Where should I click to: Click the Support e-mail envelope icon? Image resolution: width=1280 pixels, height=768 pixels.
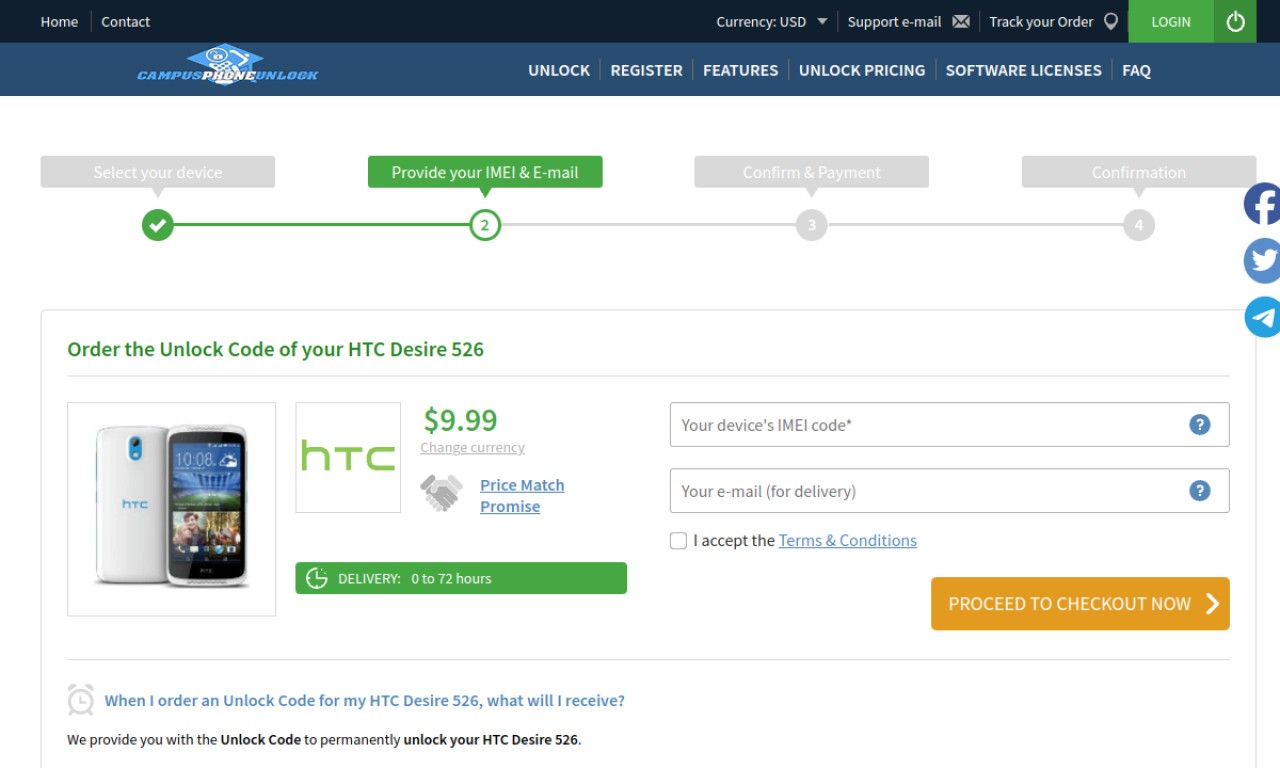click(x=961, y=21)
